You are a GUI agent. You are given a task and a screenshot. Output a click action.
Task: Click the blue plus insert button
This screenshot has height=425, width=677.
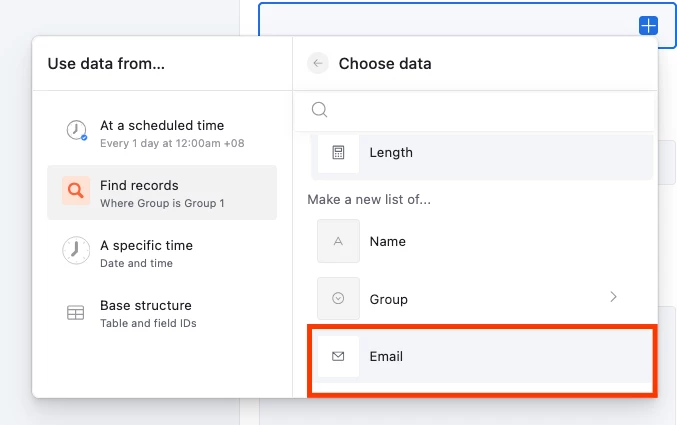coord(648,25)
